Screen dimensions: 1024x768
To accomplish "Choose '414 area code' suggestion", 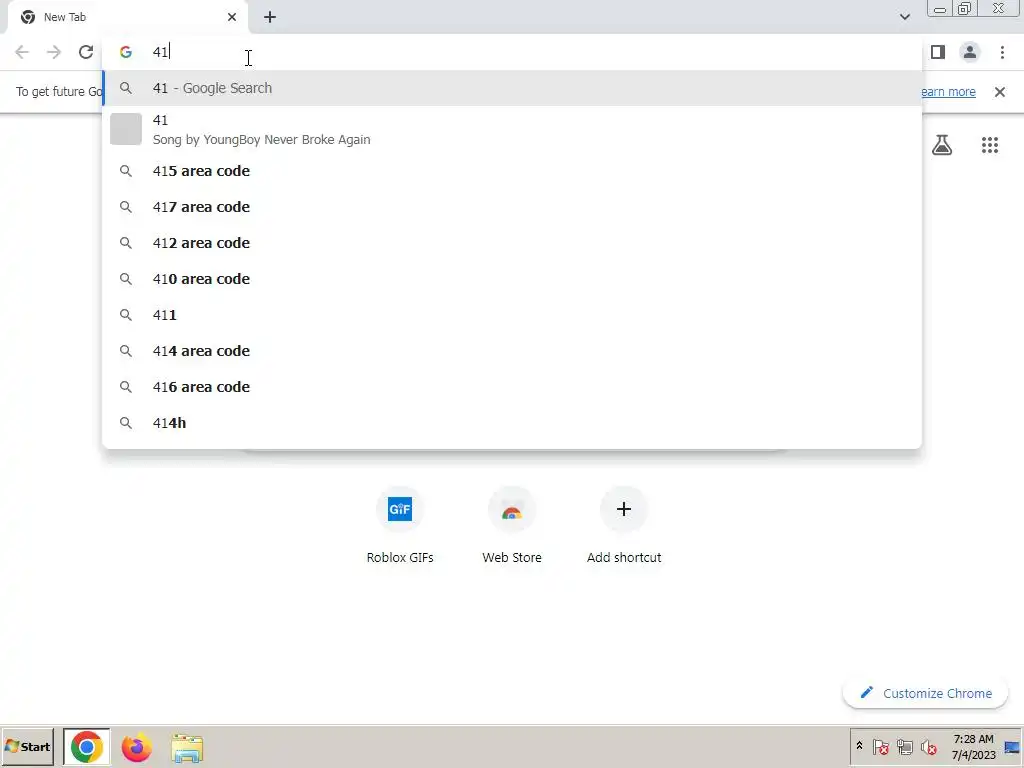I will [x=512, y=351].
